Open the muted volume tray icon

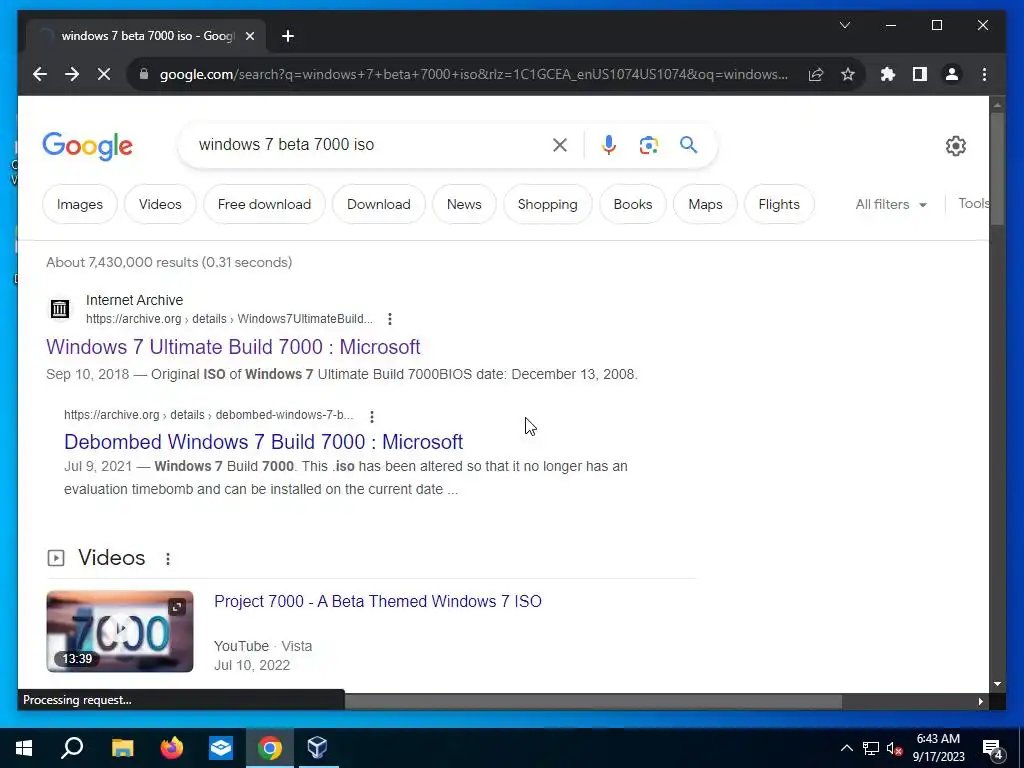tap(895, 748)
